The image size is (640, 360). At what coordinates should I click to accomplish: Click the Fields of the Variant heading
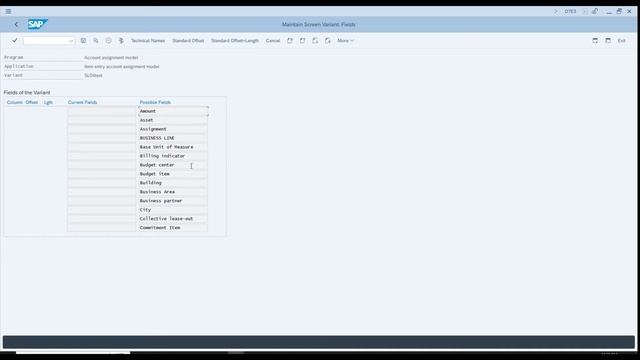pos(27,93)
